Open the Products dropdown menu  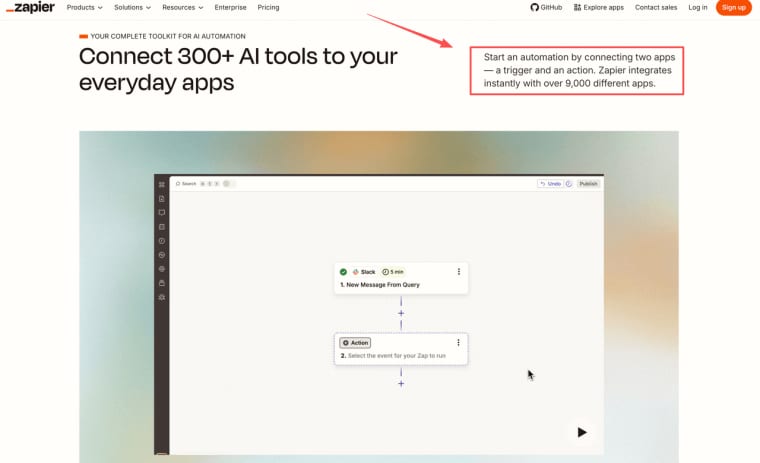coord(84,7)
